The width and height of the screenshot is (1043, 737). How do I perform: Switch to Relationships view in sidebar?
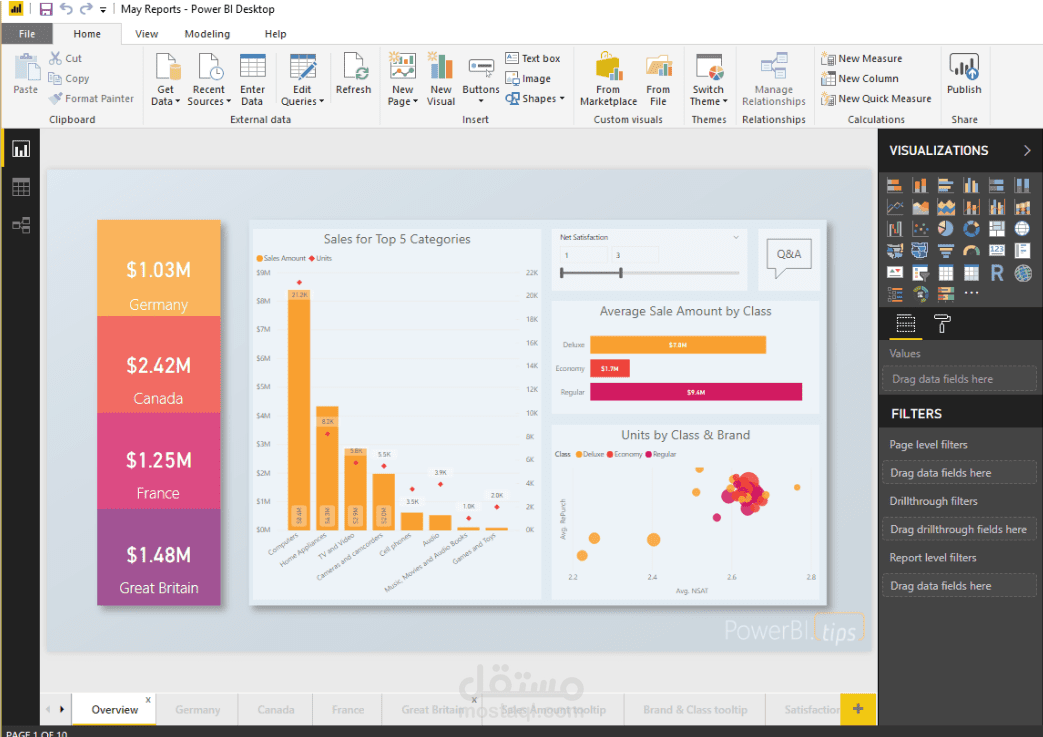click(21, 225)
